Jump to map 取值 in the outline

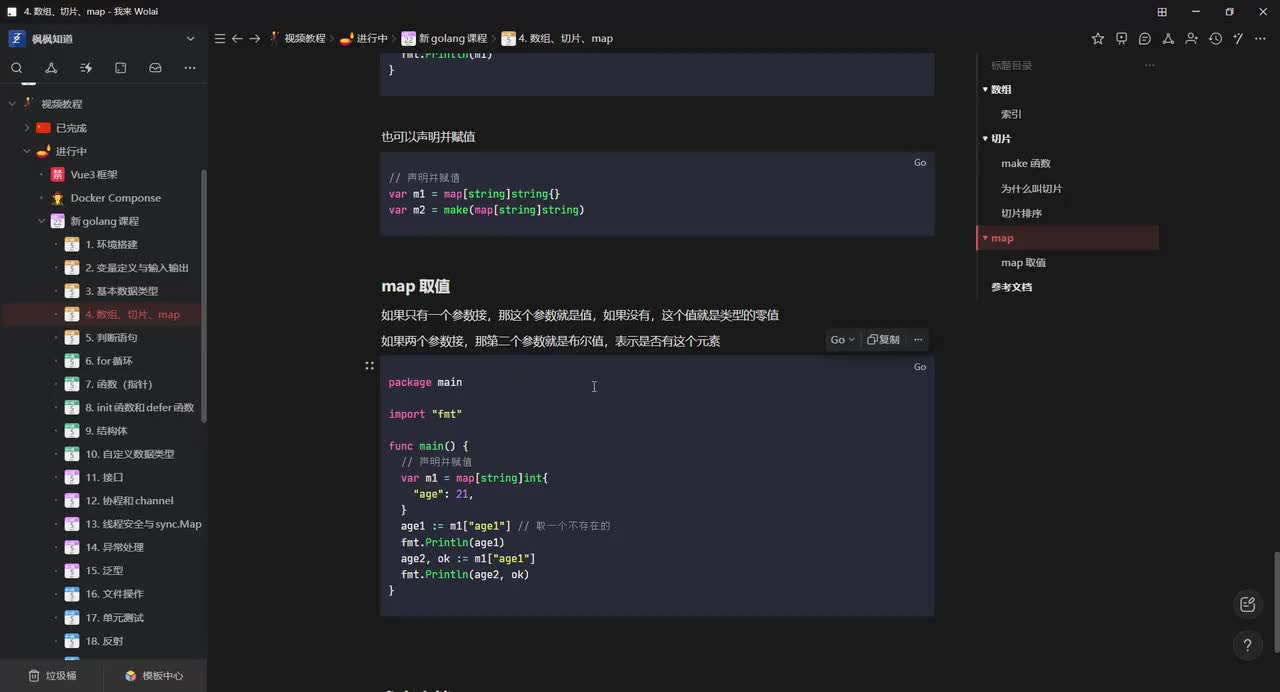pos(1023,263)
